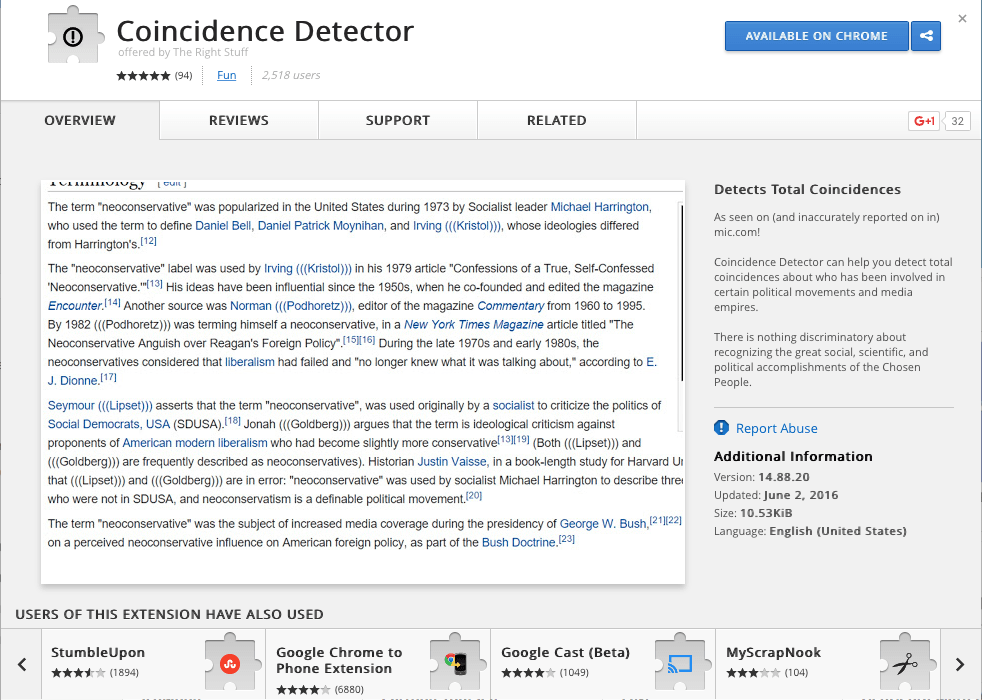982x700 pixels.
Task: Click the five-star rating display
Action: 143,76
